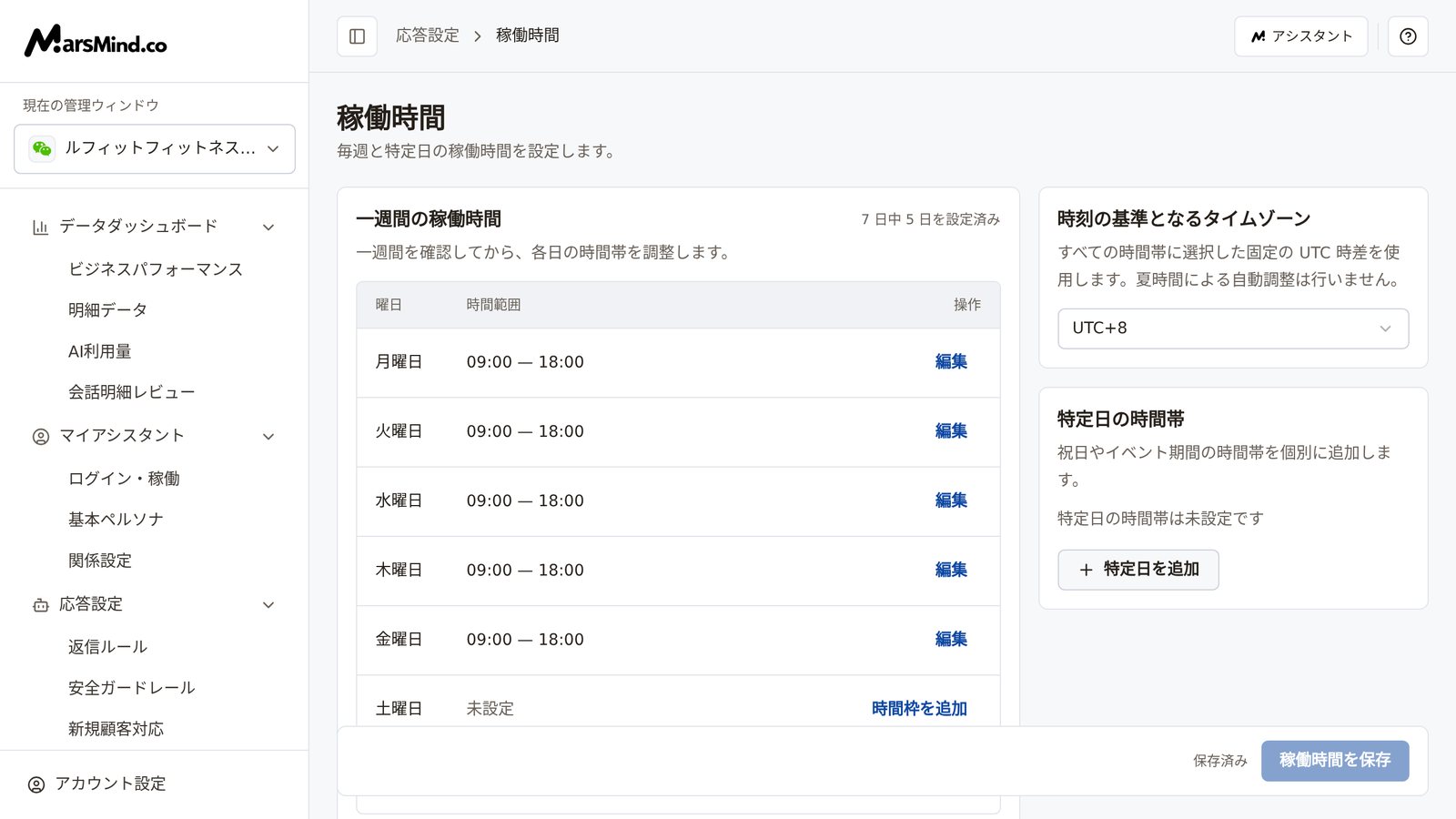1456x819 pixels.
Task: Open AI利用量 menu item
Action: [99, 351]
